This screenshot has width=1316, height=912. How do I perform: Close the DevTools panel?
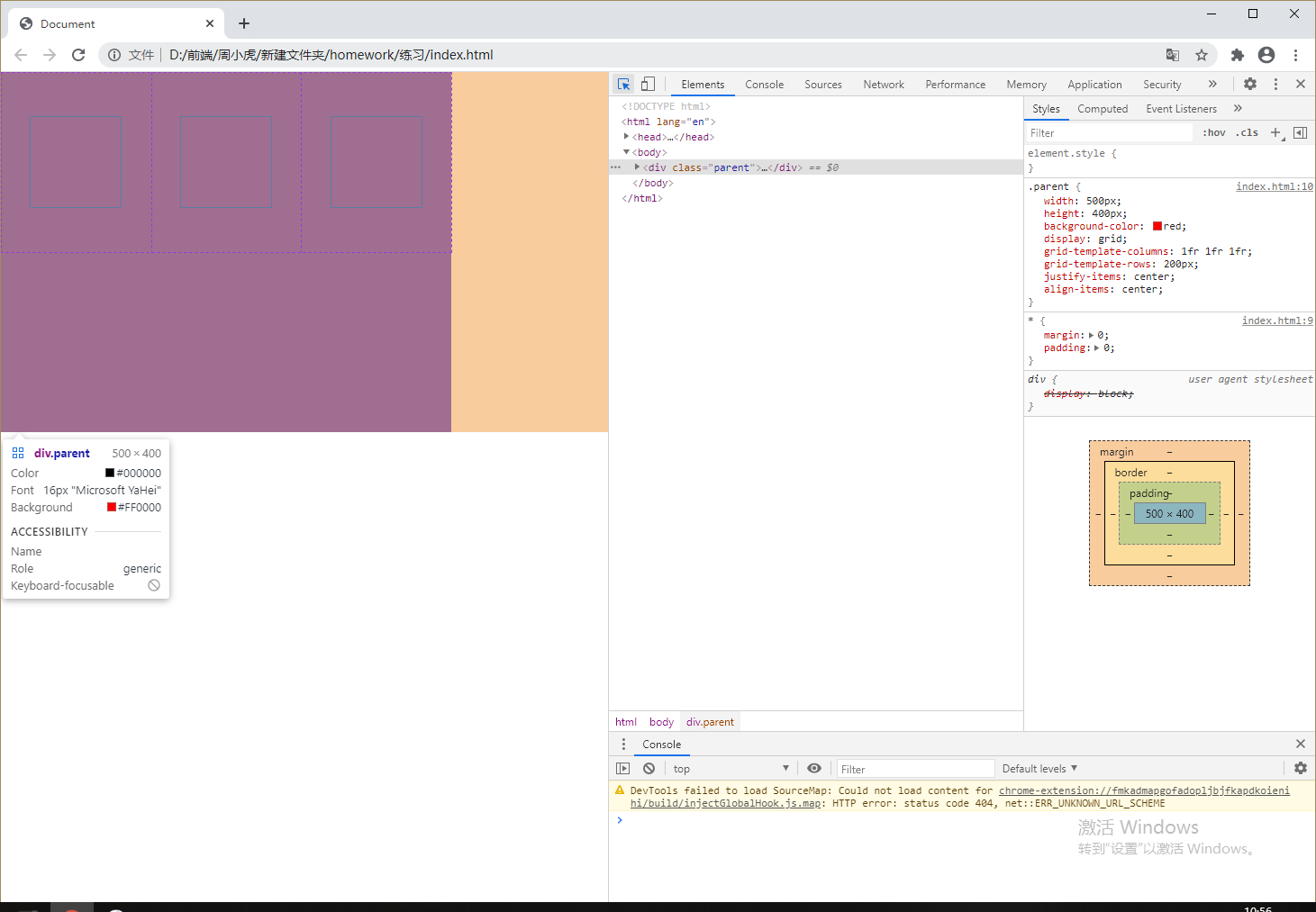pyautogui.click(x=1301, y=84)
